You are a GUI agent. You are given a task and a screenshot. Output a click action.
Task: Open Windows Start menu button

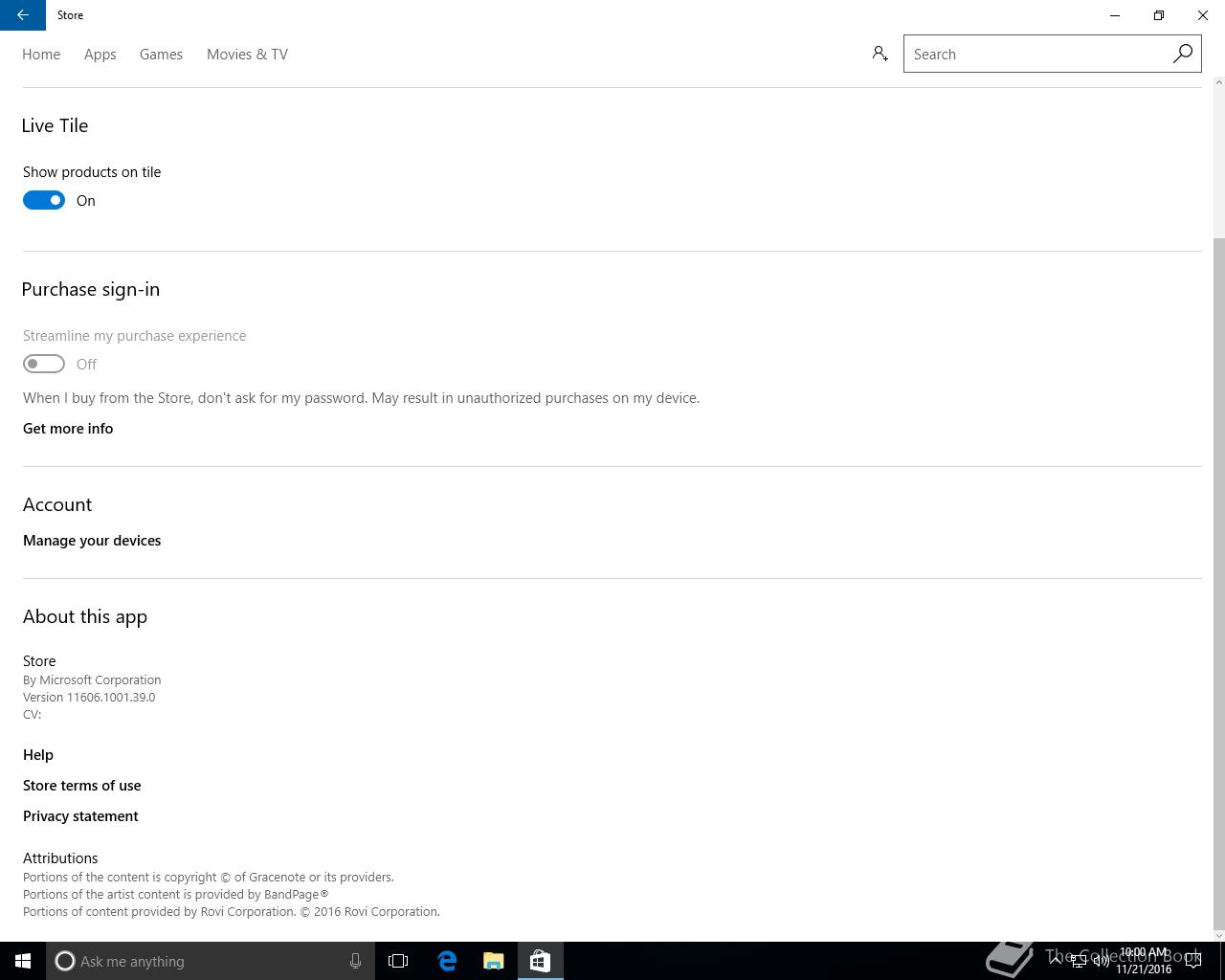23,961
